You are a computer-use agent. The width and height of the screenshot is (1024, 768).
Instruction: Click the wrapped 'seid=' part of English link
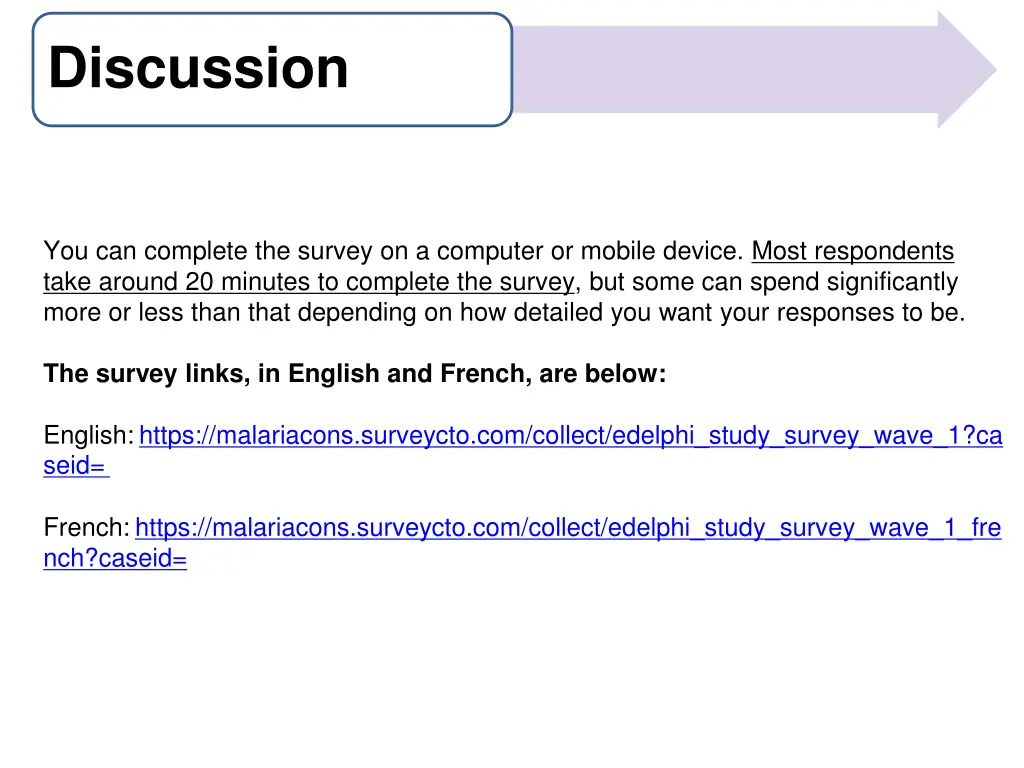(76, 466)
